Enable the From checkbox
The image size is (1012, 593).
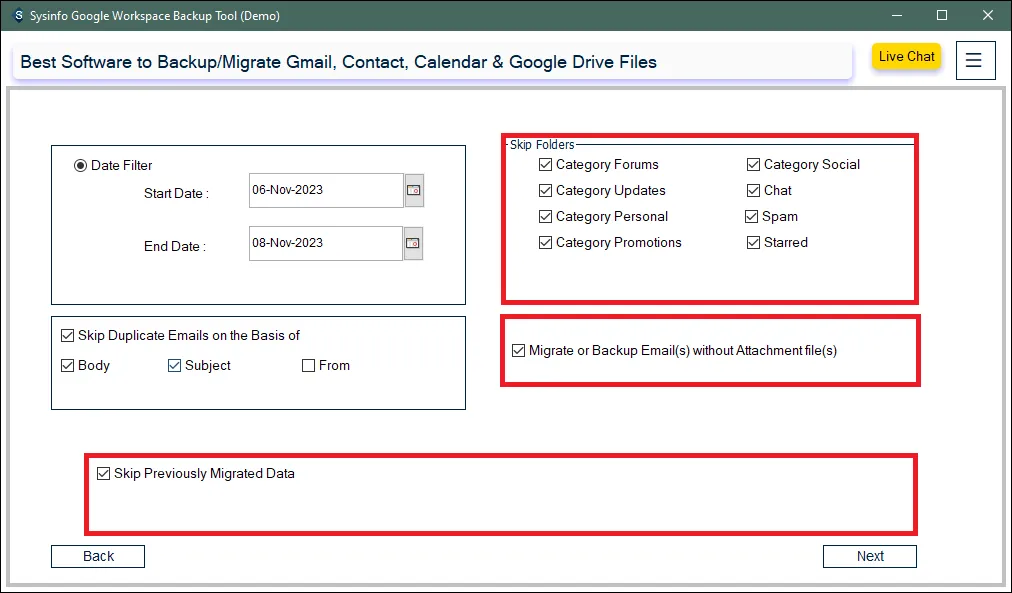pyautogui.click(x=309, y=366)
